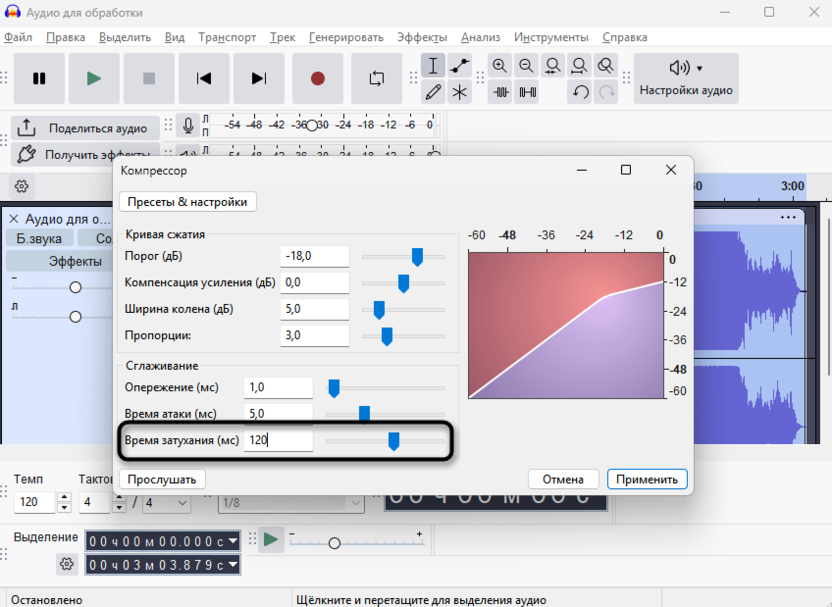832x607 pixels.
Task: Click the Zoom Out magnifier
Action: 526,66
